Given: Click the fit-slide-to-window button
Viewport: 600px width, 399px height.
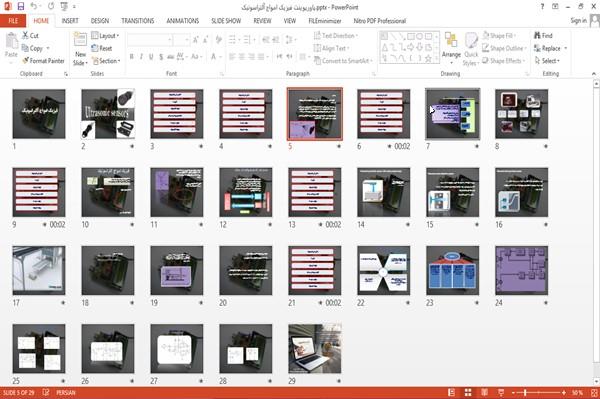Looking at the screenshot, I should 594,392.
